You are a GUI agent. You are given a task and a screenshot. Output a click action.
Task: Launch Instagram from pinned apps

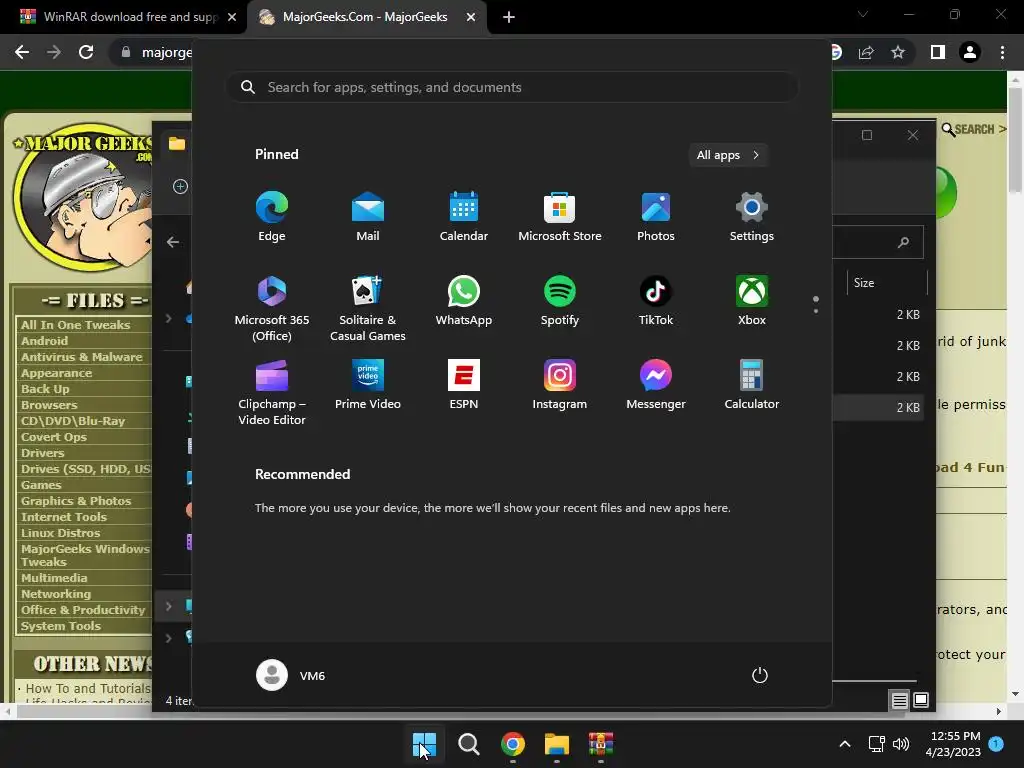560,385
